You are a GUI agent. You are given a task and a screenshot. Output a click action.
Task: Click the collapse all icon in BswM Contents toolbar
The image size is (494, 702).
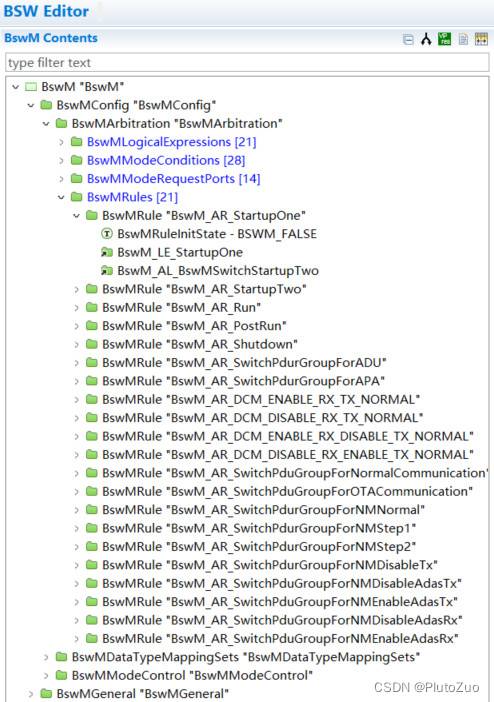coord(408,39)
